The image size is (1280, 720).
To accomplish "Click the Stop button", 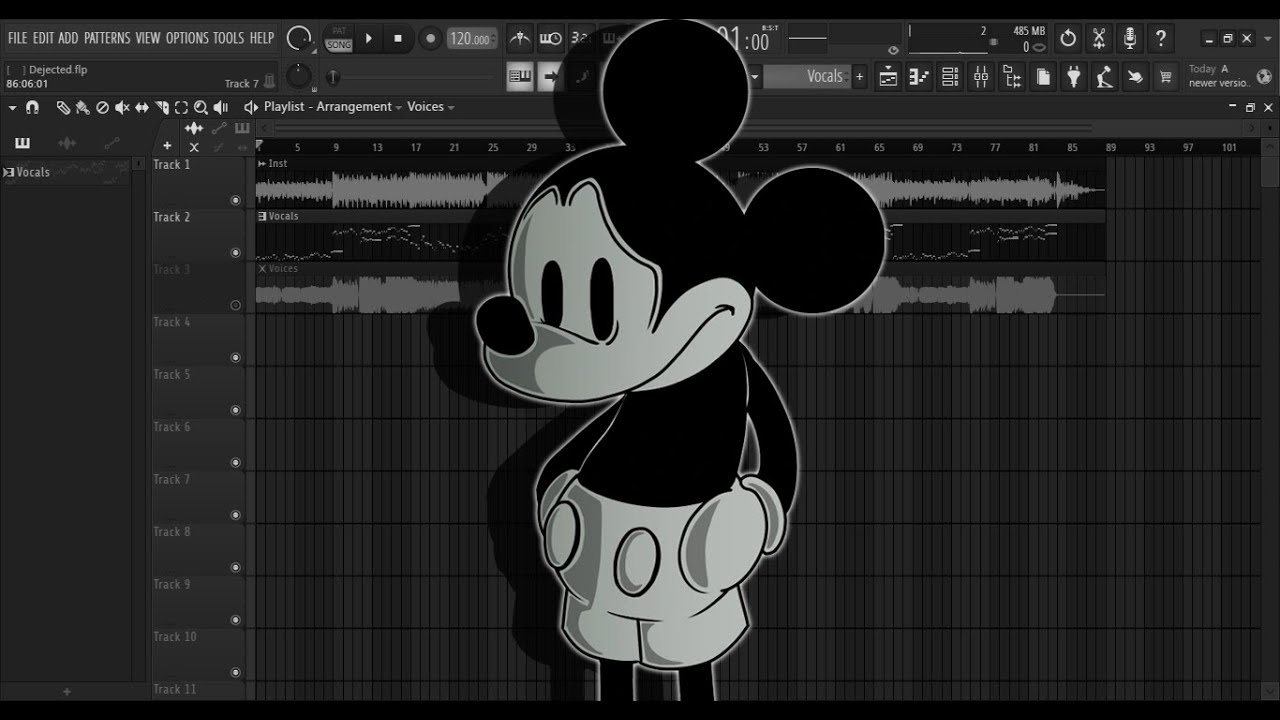I will pyautogui.click(x=398, y=39).
